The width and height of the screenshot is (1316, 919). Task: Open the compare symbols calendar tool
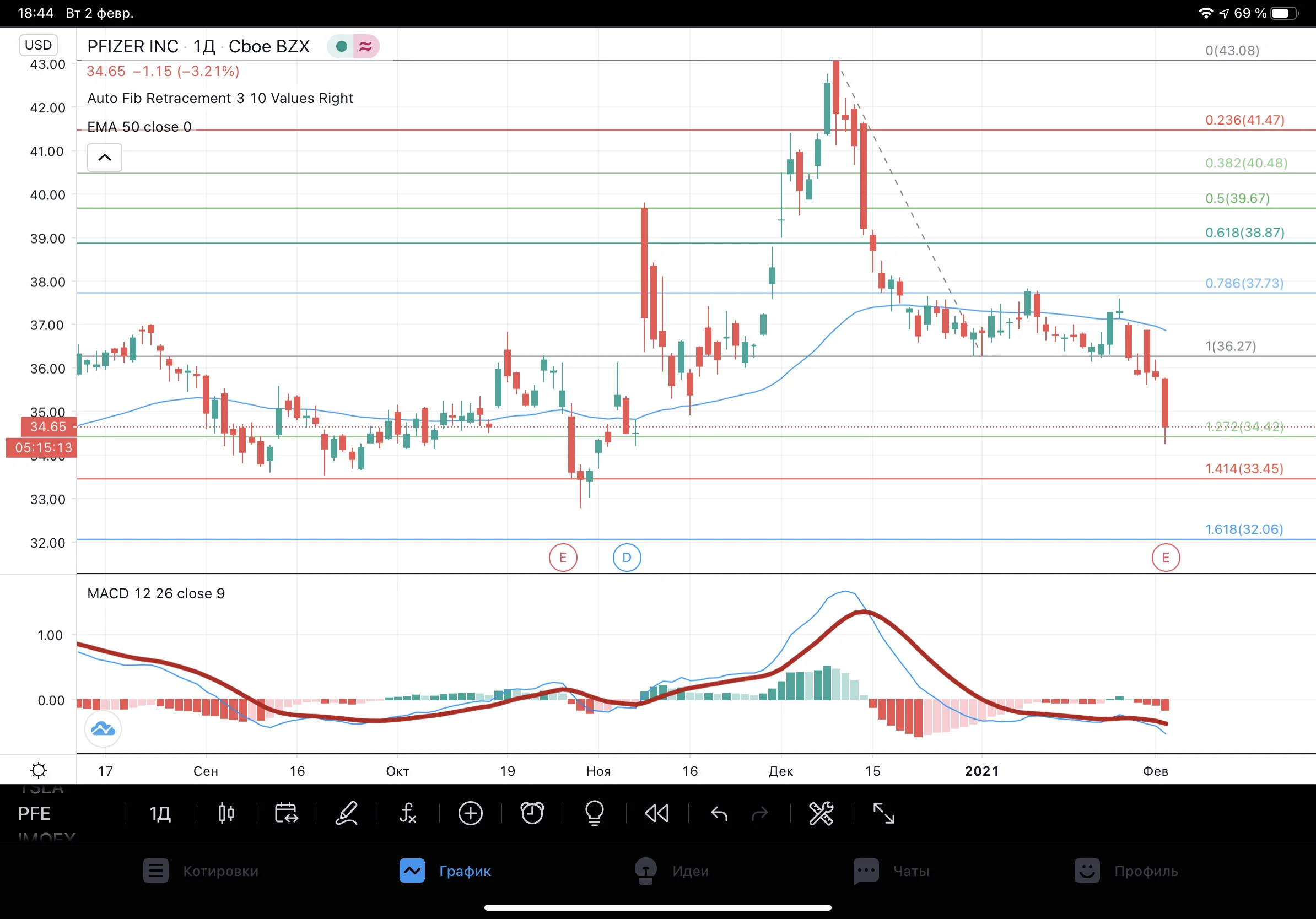(286, 813)
